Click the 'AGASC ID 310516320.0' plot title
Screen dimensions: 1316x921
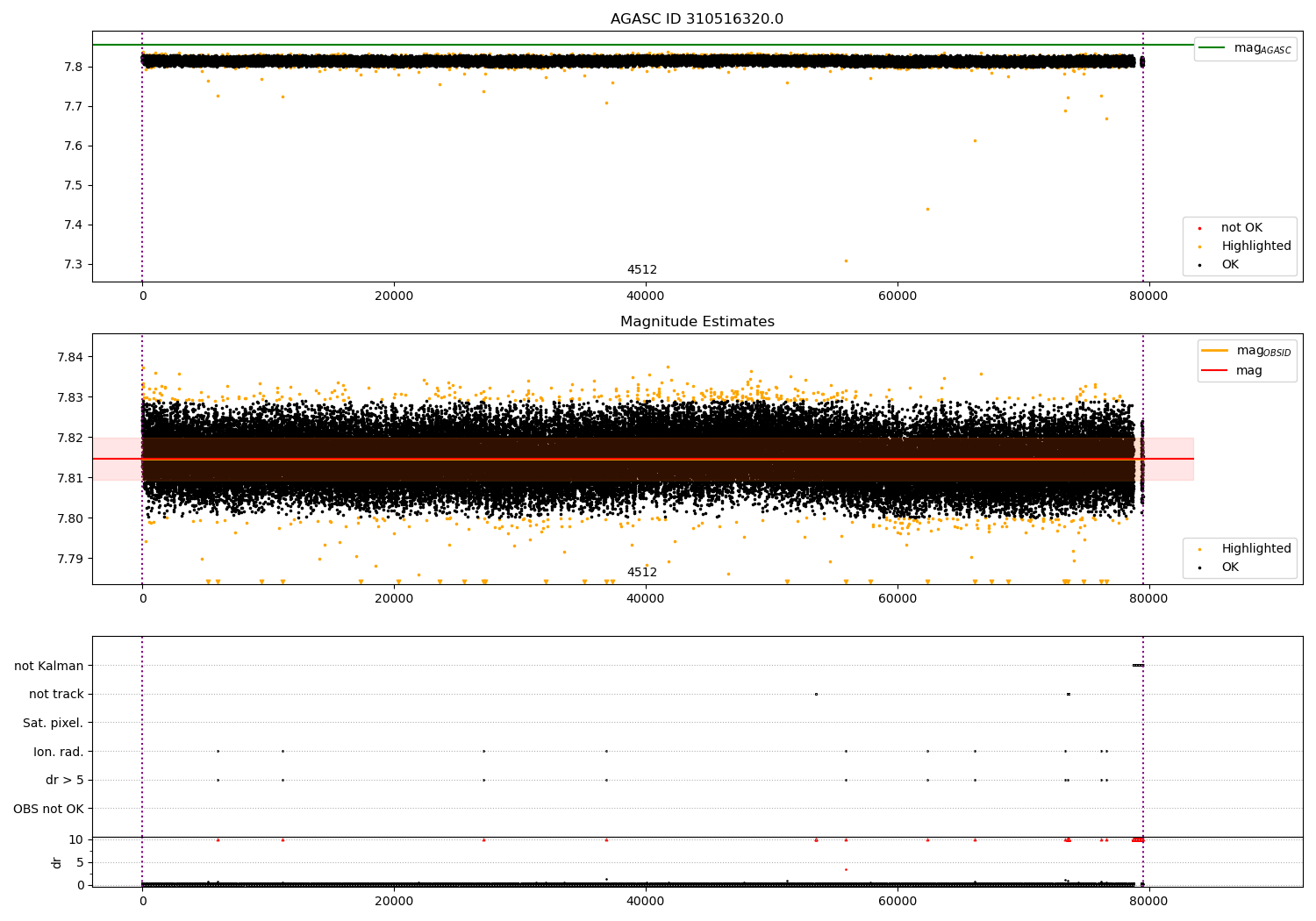click(x=697, y=19)
